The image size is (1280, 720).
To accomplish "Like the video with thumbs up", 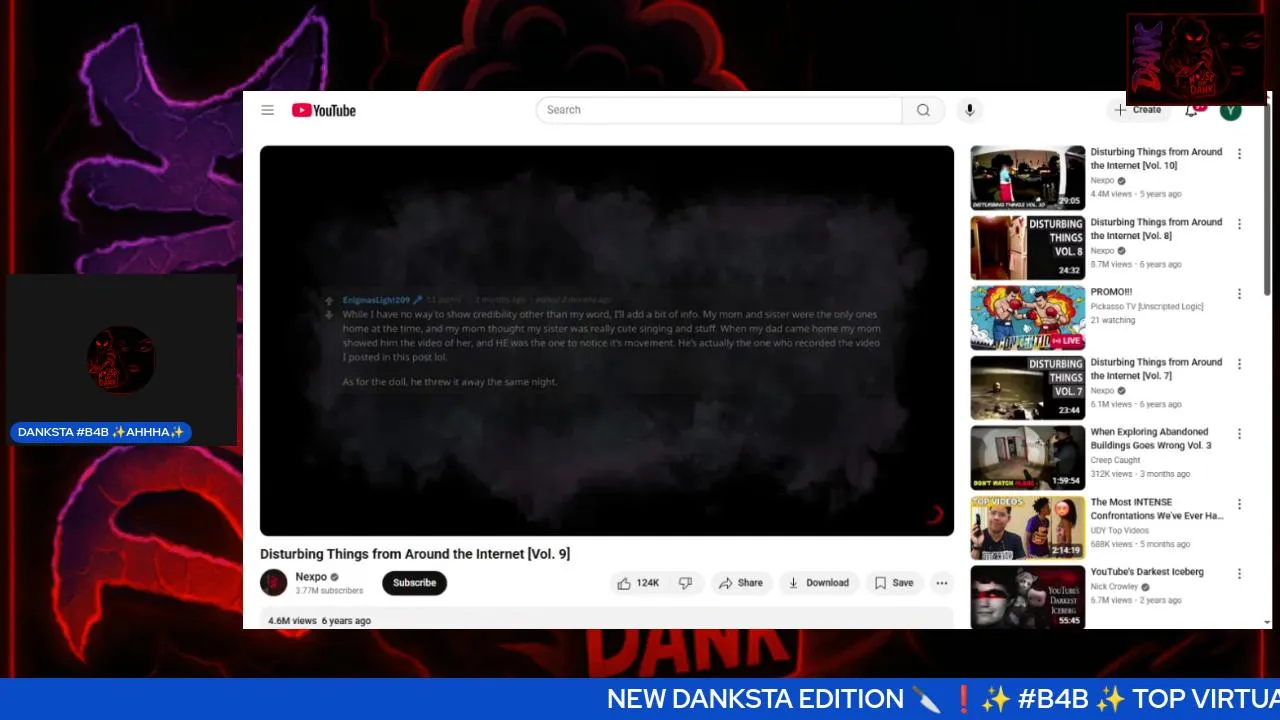I will (638, 583).
